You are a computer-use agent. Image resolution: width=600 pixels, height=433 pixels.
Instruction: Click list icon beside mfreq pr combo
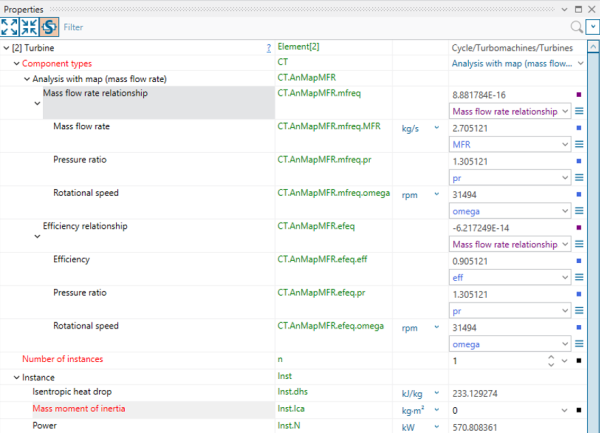(x=579, y=178)
